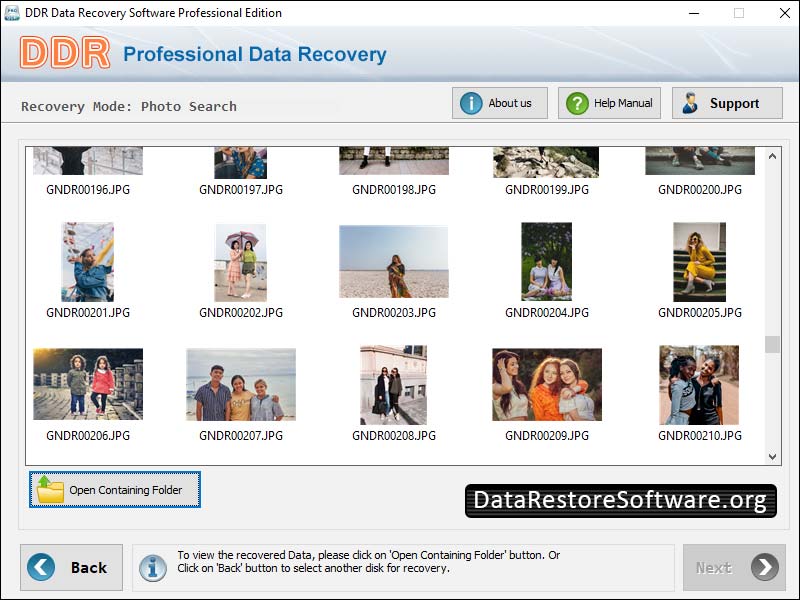Image resolution: width=800 pixels, height=600 pixels.
Task: Click the disabled Next button label
Action: click(713, 568)
